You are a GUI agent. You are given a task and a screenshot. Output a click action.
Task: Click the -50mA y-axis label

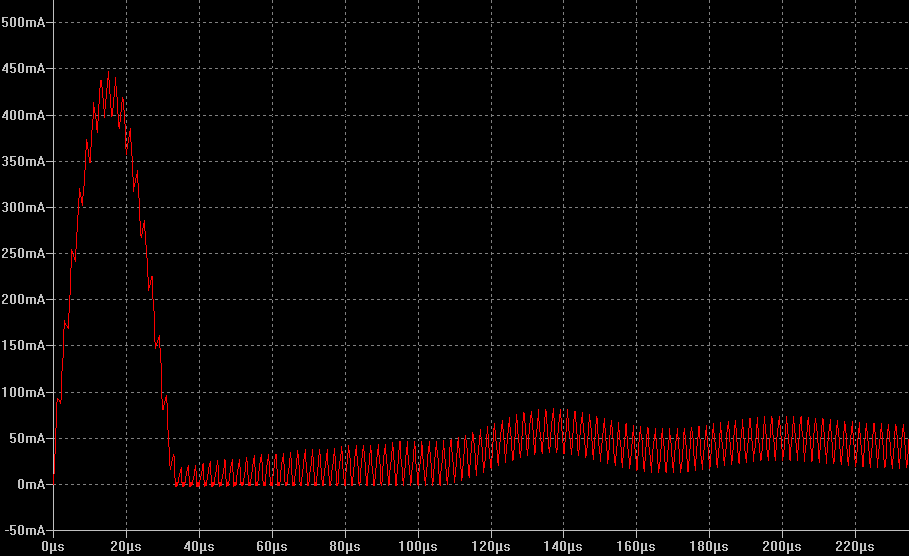pyautogui.click(x=25, y=530)
